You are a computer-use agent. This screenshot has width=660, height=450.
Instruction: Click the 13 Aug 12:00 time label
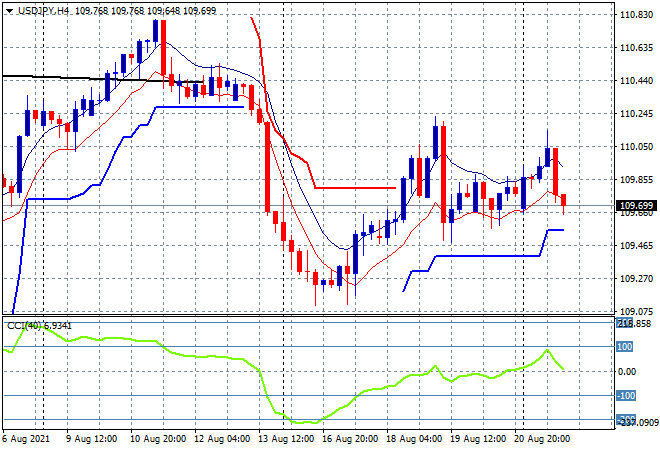(286, 439)
